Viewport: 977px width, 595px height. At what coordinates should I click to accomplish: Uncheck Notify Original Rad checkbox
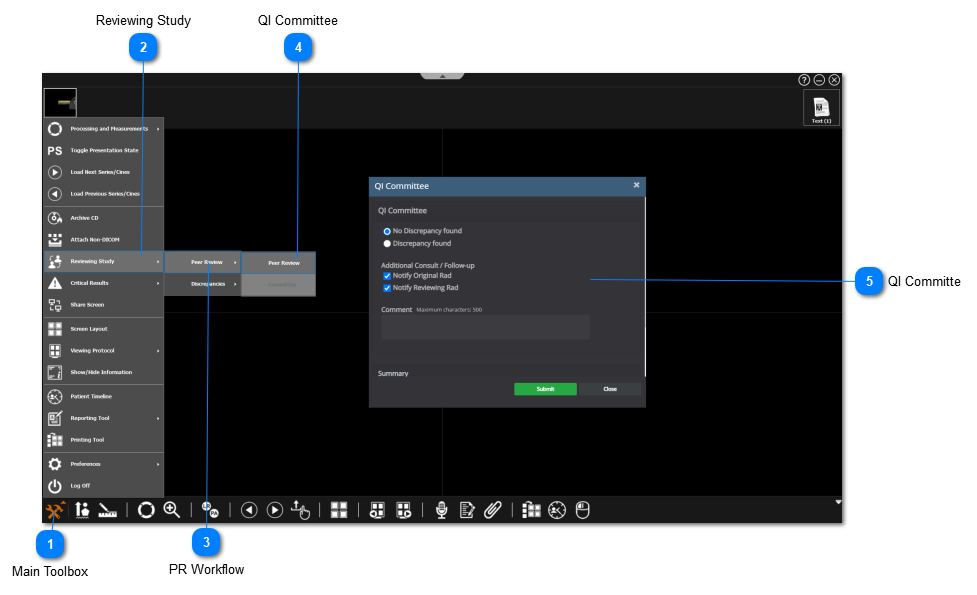pyautogui.click(x=388, y=276)
